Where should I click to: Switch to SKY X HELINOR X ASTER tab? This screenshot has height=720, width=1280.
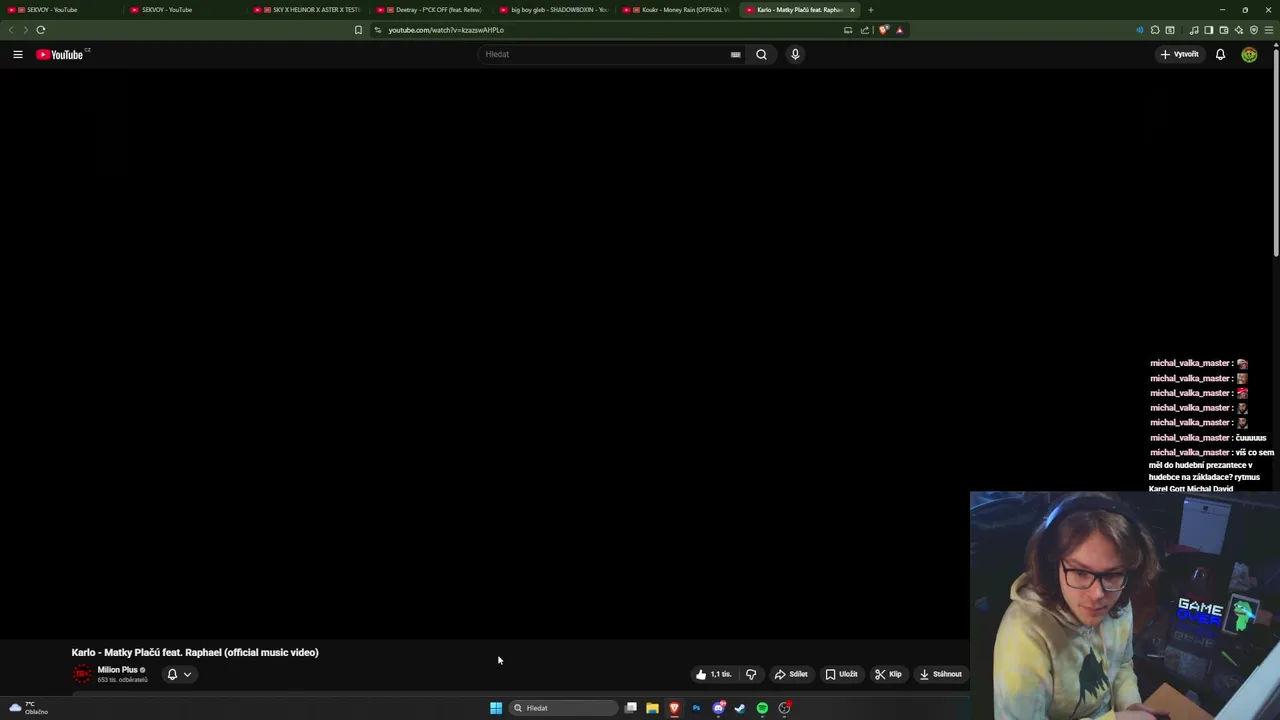coord(308,10)
